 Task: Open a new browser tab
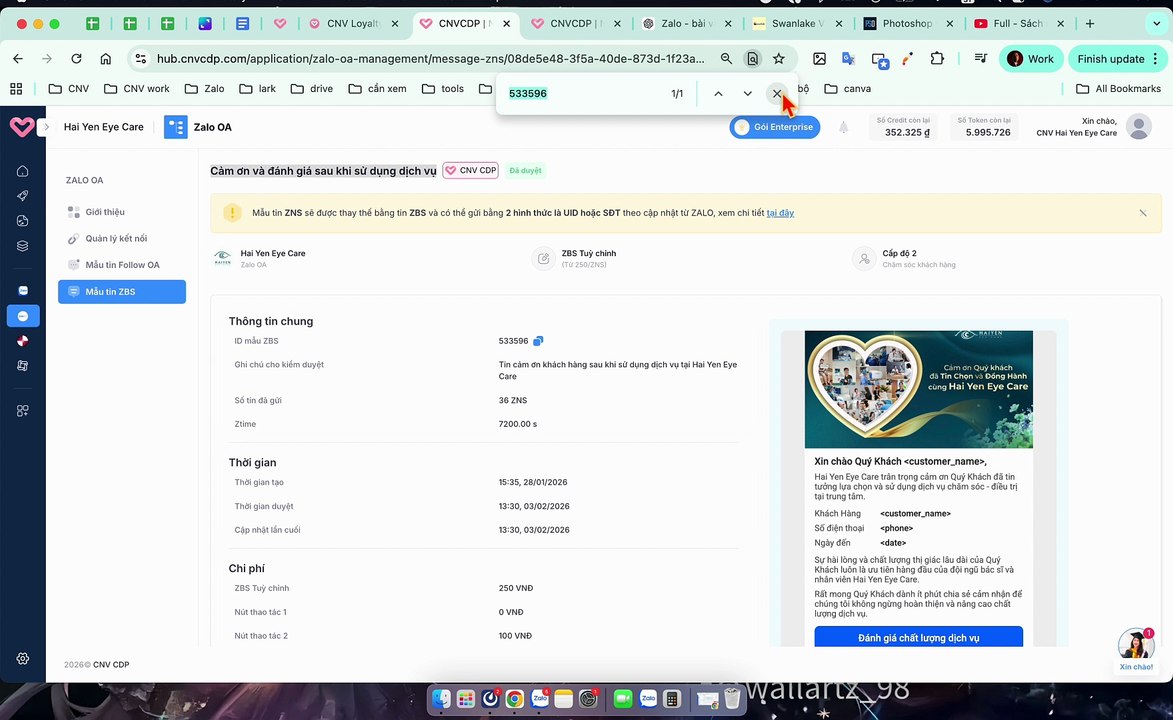(x=1090, y=23)
